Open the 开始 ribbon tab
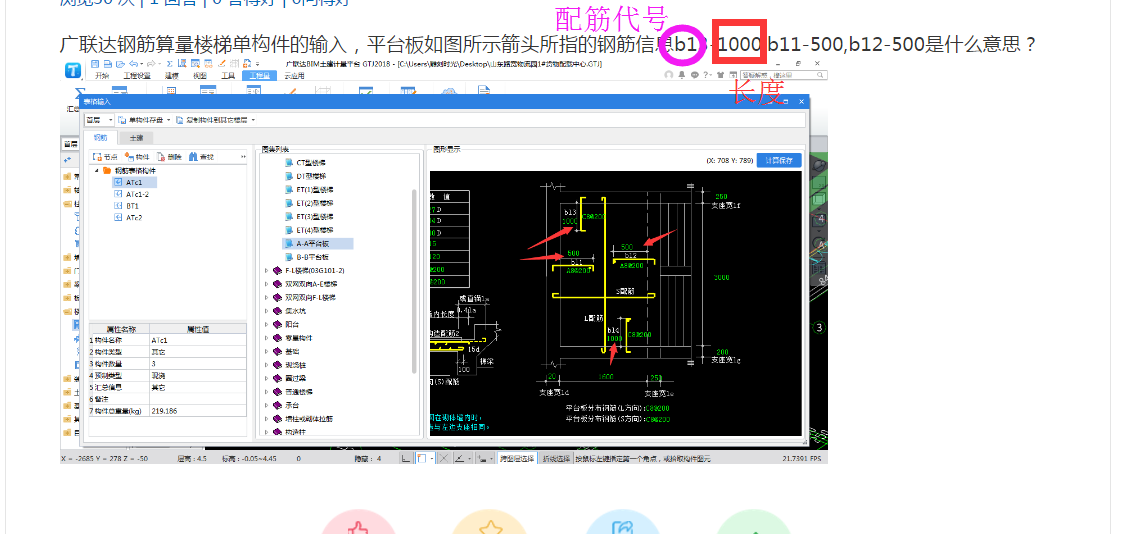 click(x=102, y=76)
